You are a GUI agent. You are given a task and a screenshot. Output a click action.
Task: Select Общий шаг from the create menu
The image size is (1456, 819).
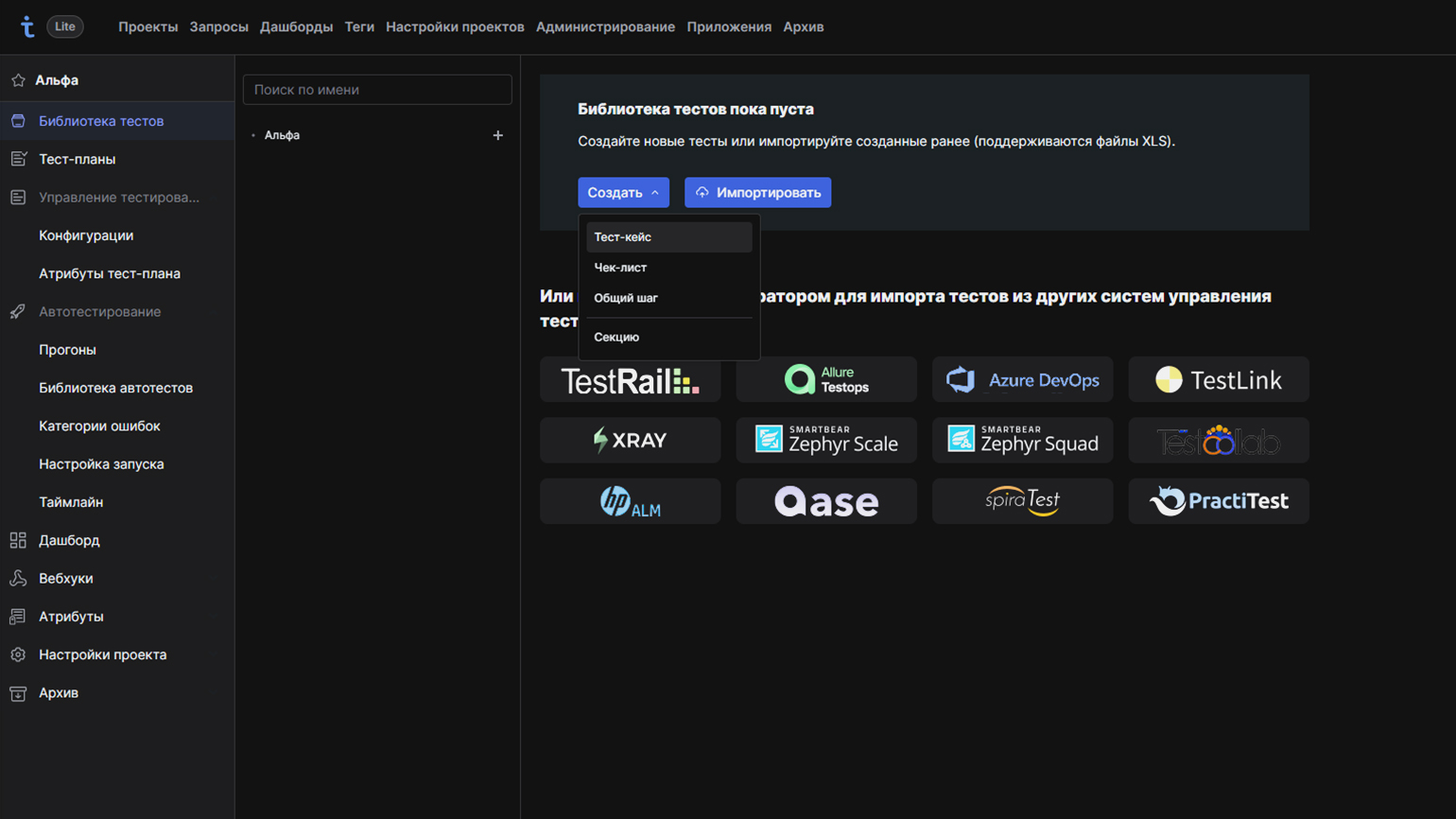coord(669,298)
